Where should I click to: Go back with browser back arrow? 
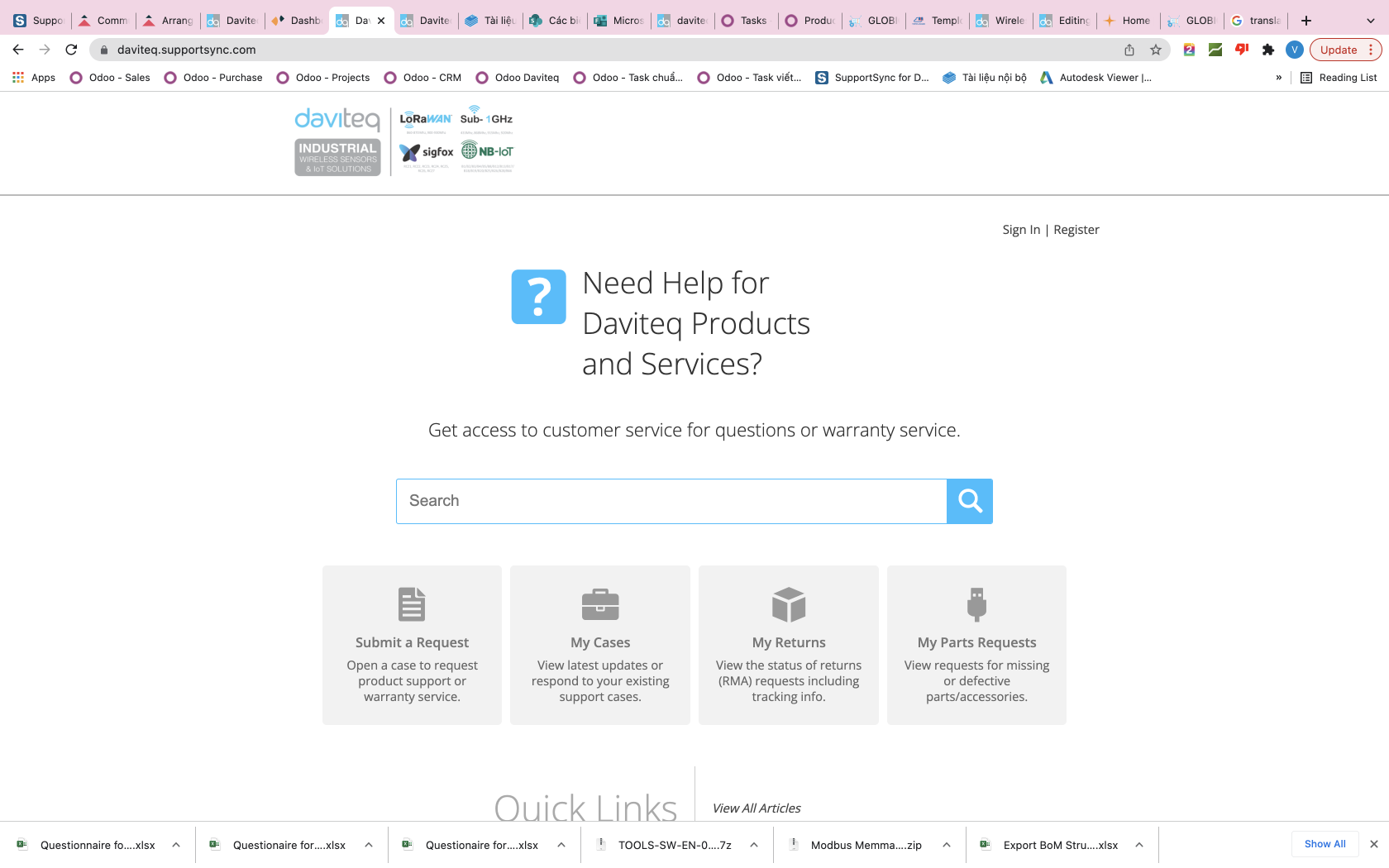pos(18,50)
